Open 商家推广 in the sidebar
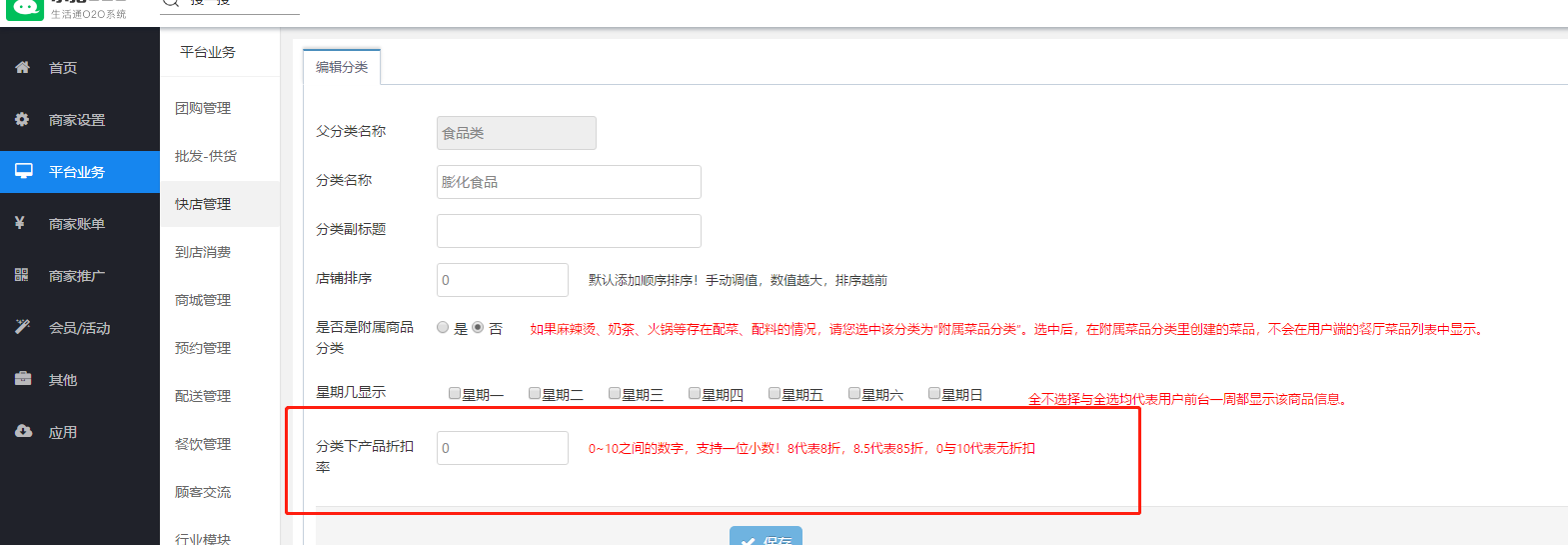1568x545 pixels. 80,276
